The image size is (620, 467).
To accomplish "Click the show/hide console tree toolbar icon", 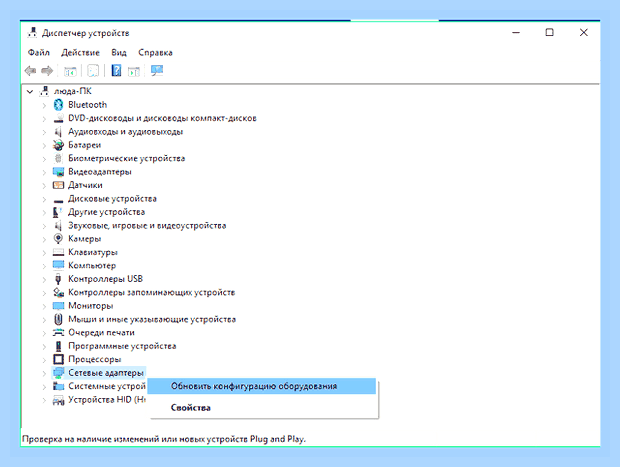I will [70, 72].
